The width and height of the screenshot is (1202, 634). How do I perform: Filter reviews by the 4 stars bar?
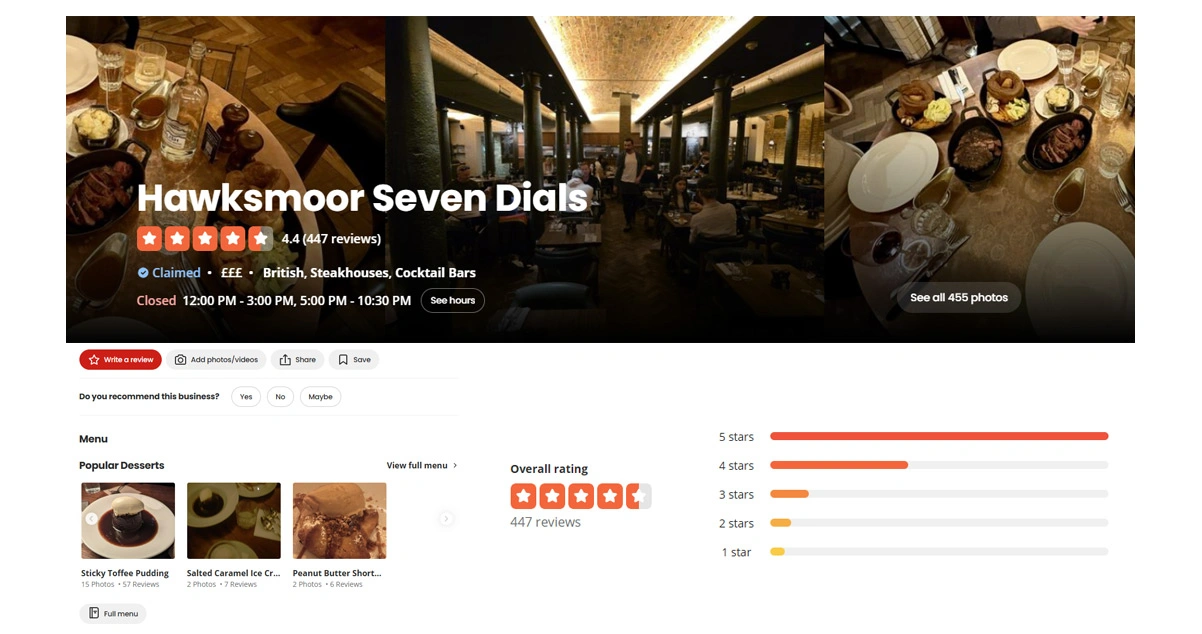coord(939,465)
